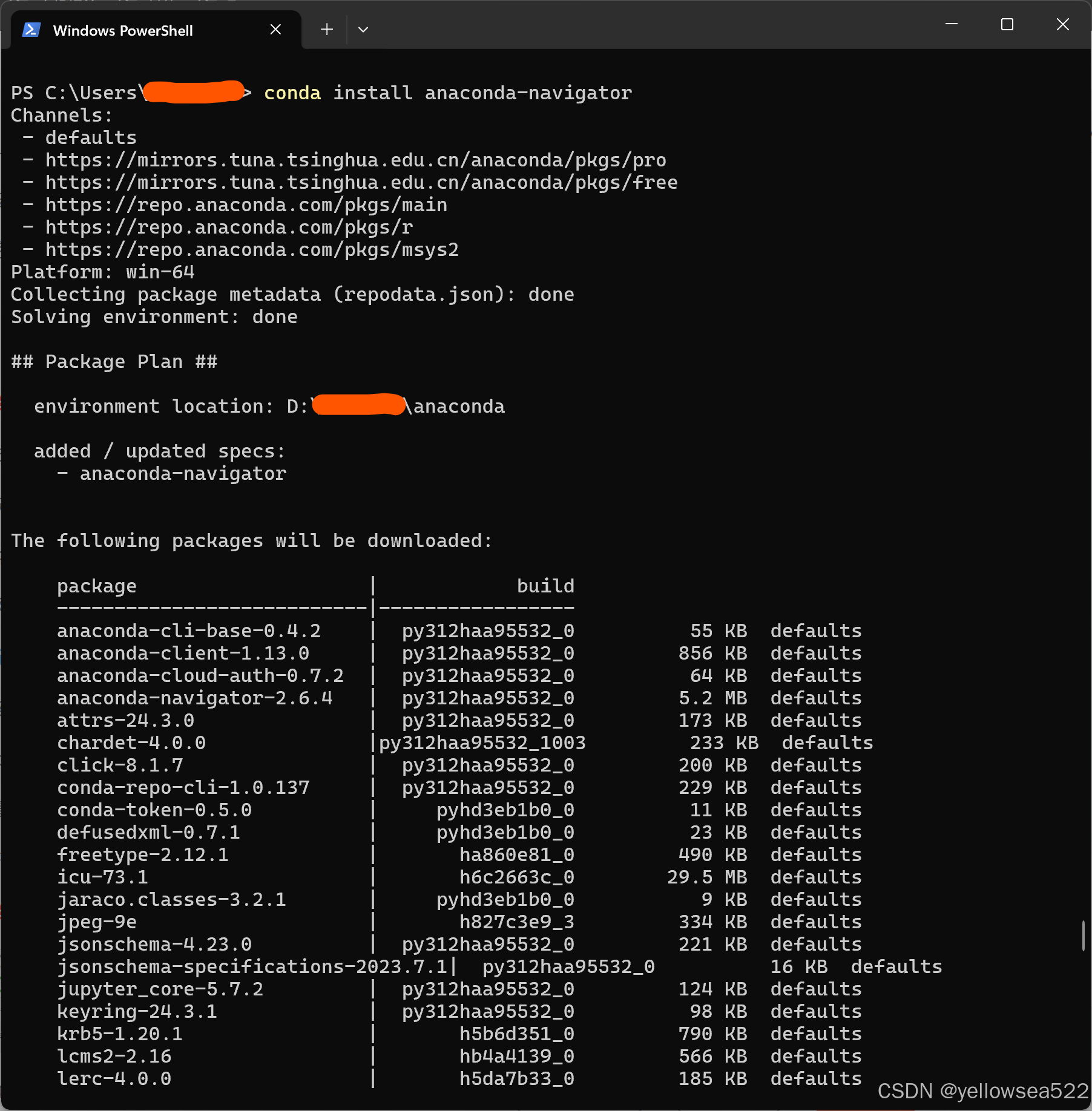Click the word conda in the command
Image resolution: width=1092 pixels, height=1111 pixels.
[292, 93]
